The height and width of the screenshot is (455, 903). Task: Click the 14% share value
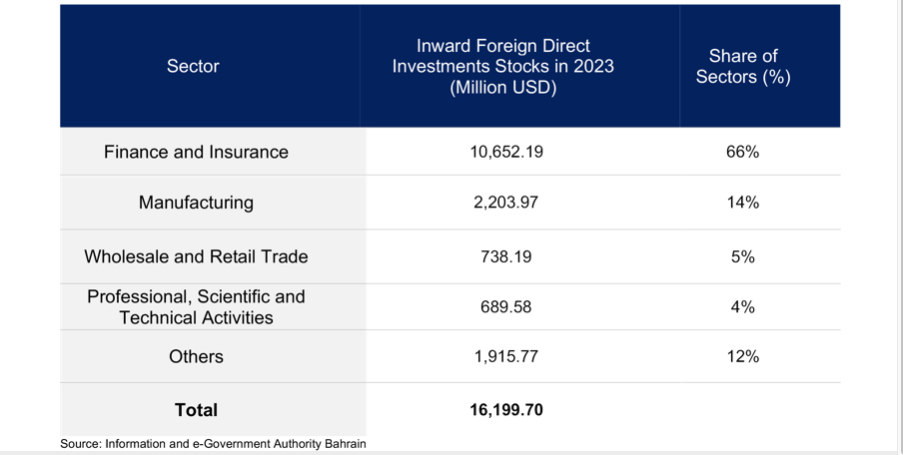tap(742, 203)
